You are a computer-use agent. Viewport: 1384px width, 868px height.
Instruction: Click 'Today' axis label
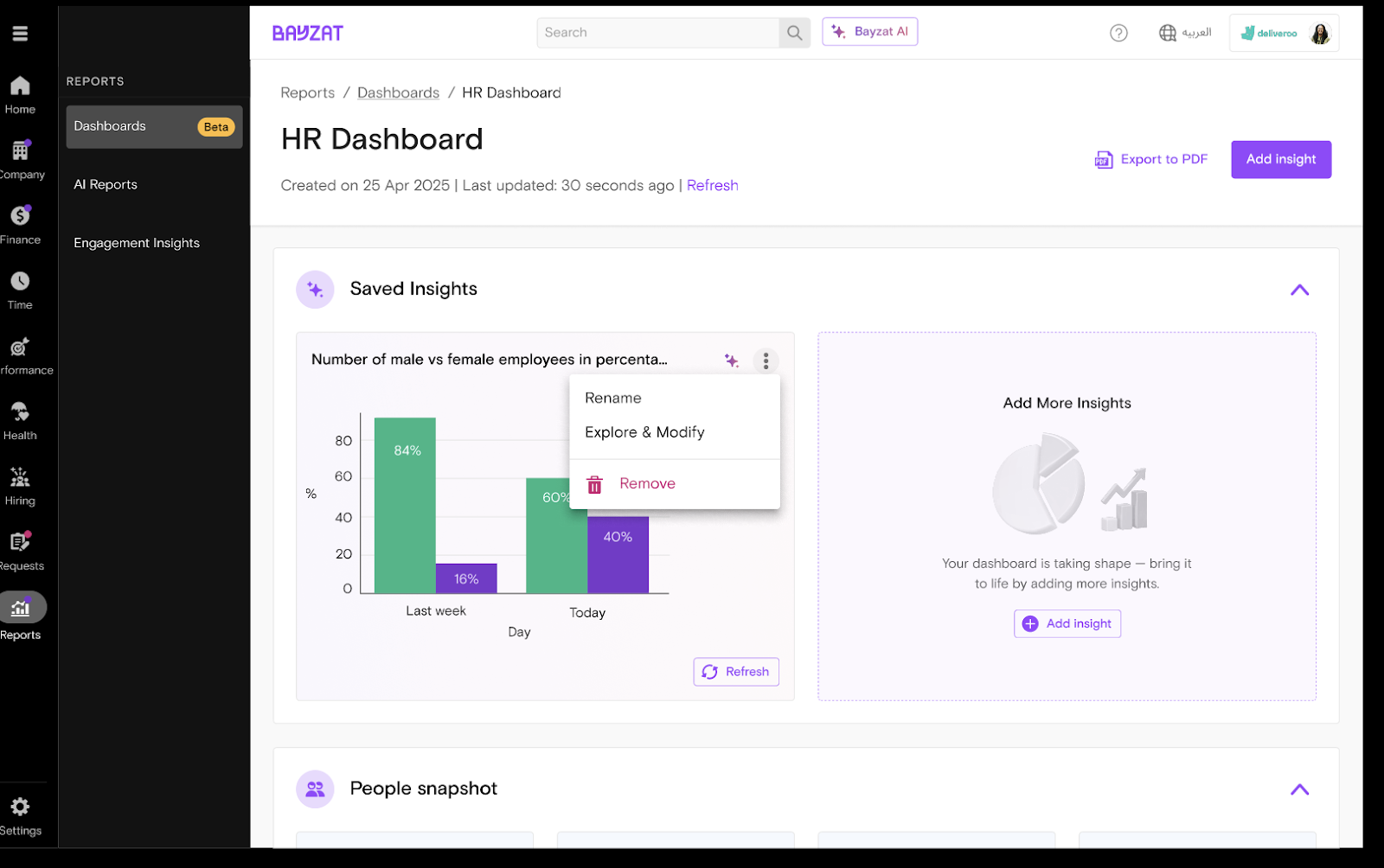click(x=587, y=612)
